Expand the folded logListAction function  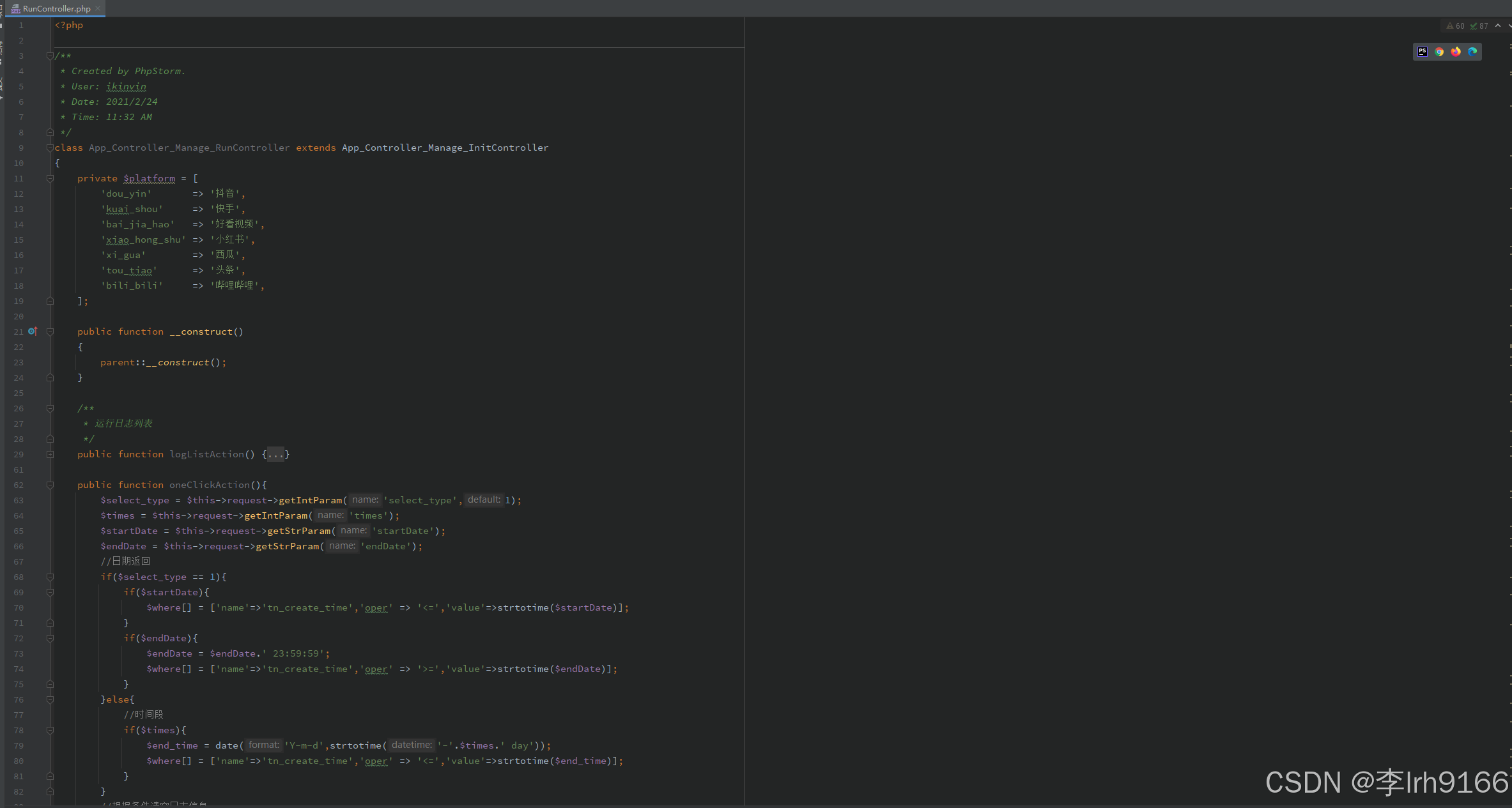point(50,454)
